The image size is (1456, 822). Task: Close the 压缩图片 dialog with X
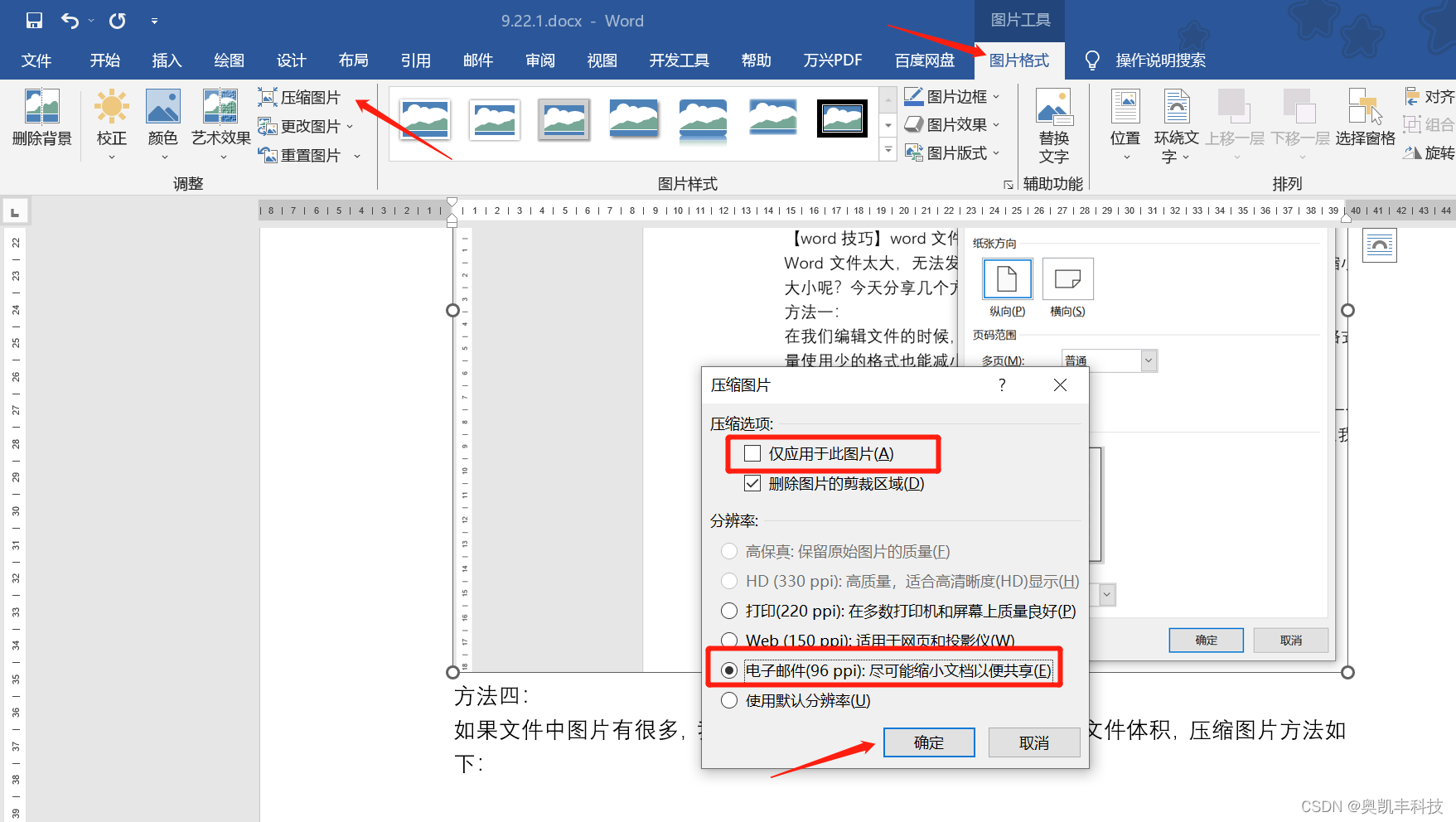[x=1060, y=384]
